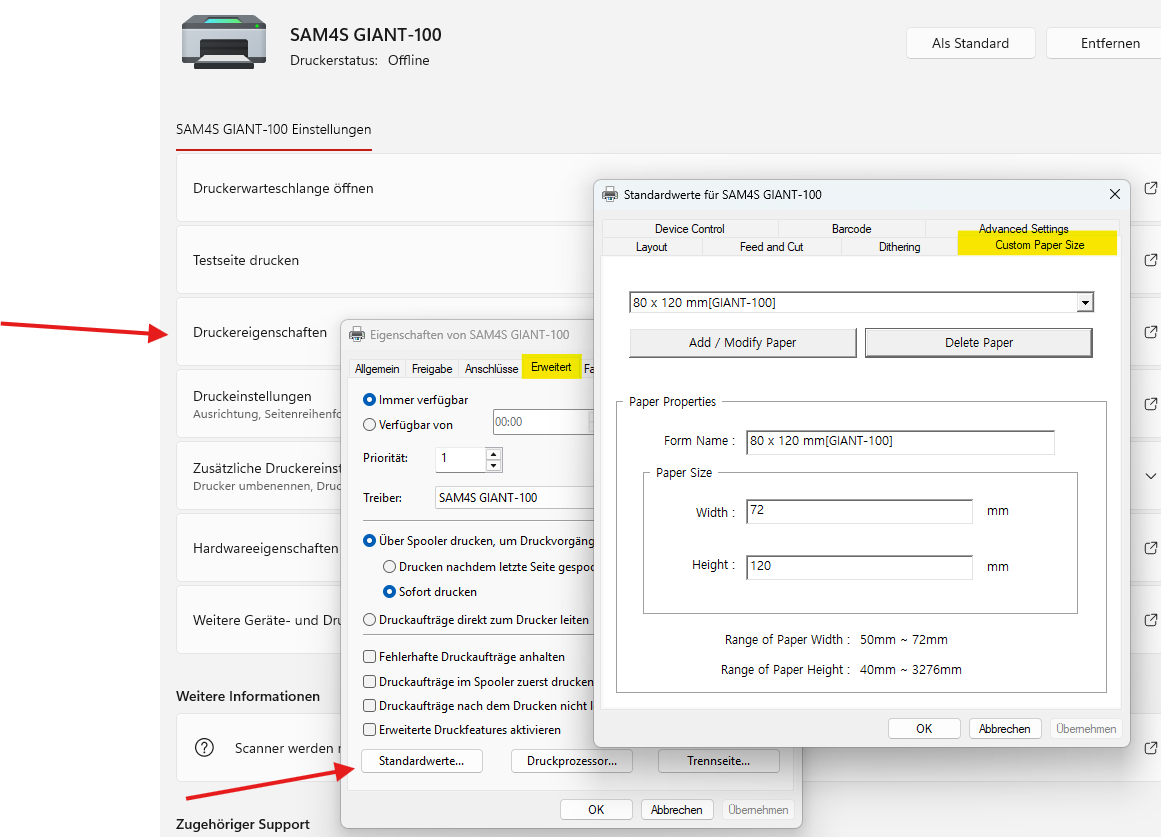Expand the Zusätzliche Druckereinstellungen chevron
Image resolution: width=1161 pixels, height=837 pixels.
(1151, 476)
